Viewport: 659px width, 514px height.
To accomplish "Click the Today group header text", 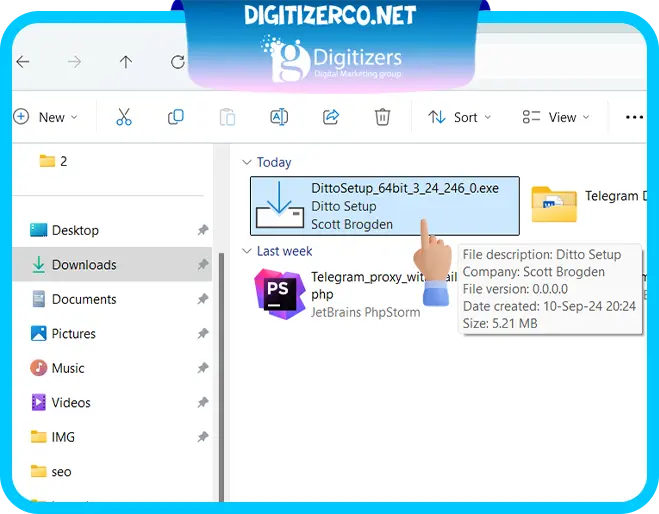I will [274, 162].
